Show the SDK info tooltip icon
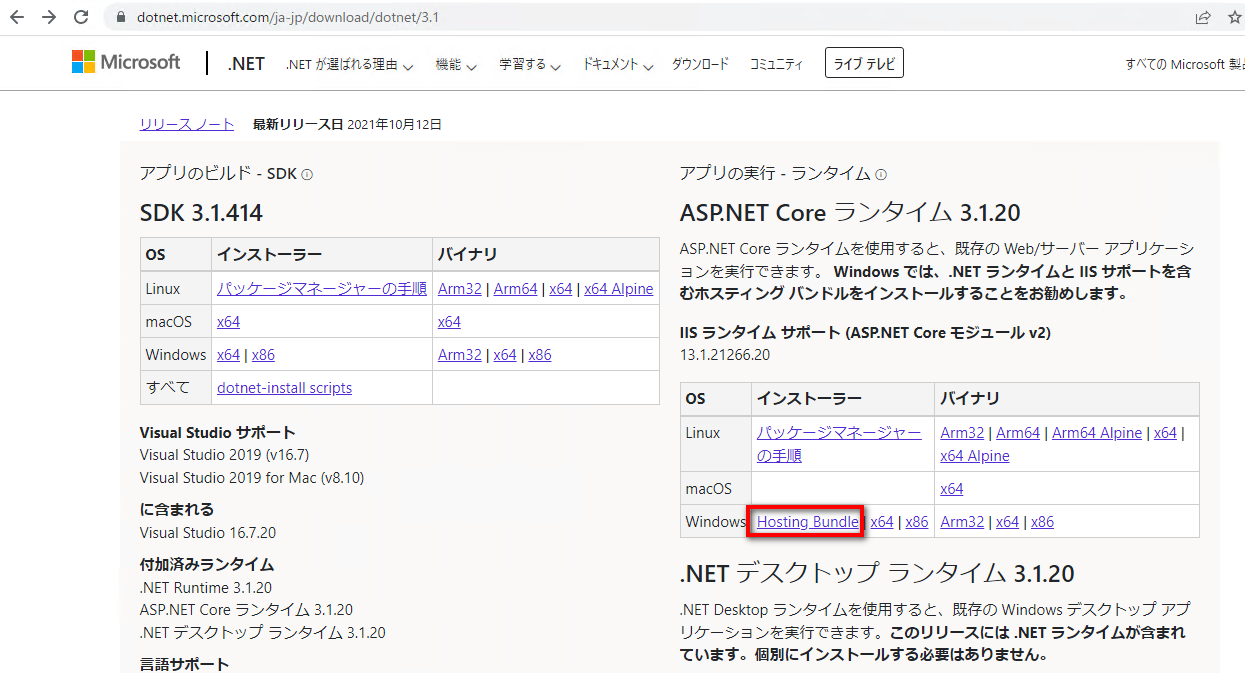Viewport: 1245px width, 673px height. pos(307,174)
